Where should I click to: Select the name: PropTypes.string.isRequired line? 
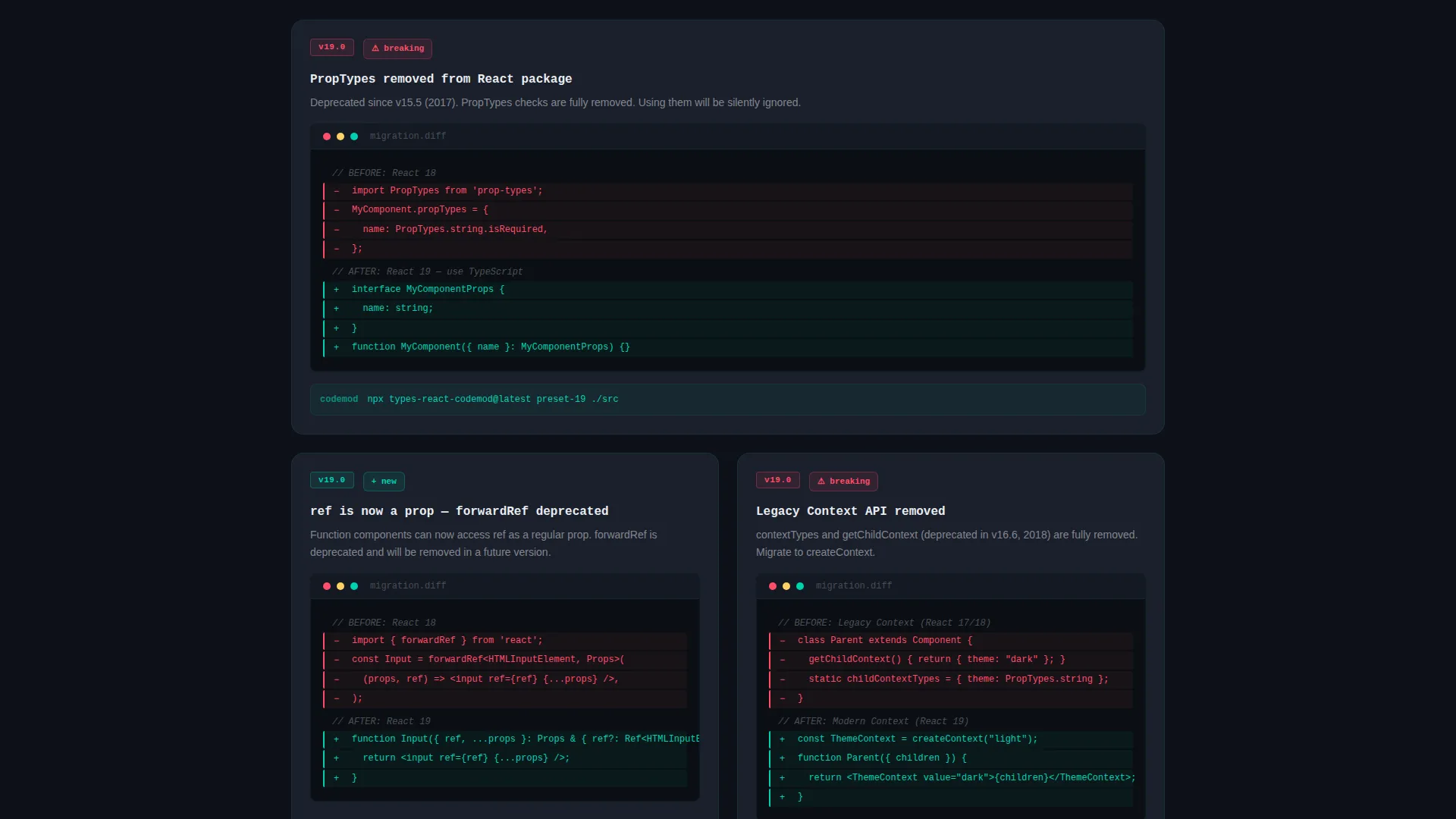point(728,230)
